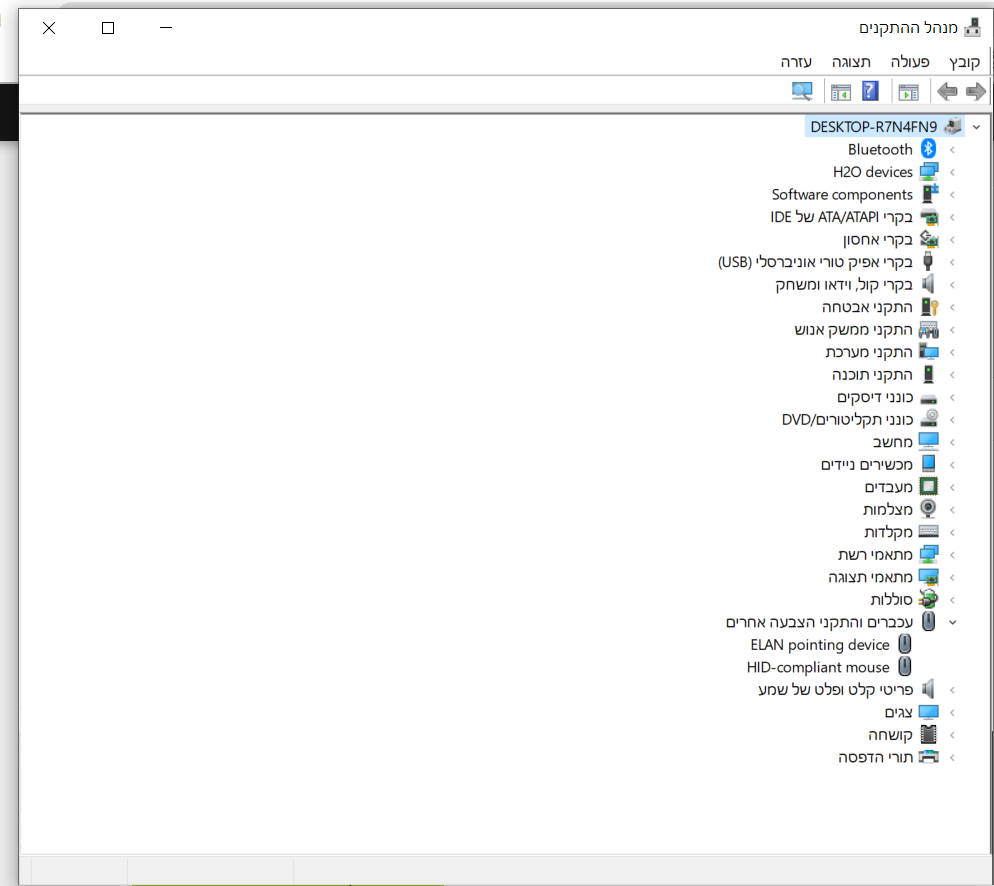Click the security devices key icon (התקני אבטחה)

(x=929, y=307)
